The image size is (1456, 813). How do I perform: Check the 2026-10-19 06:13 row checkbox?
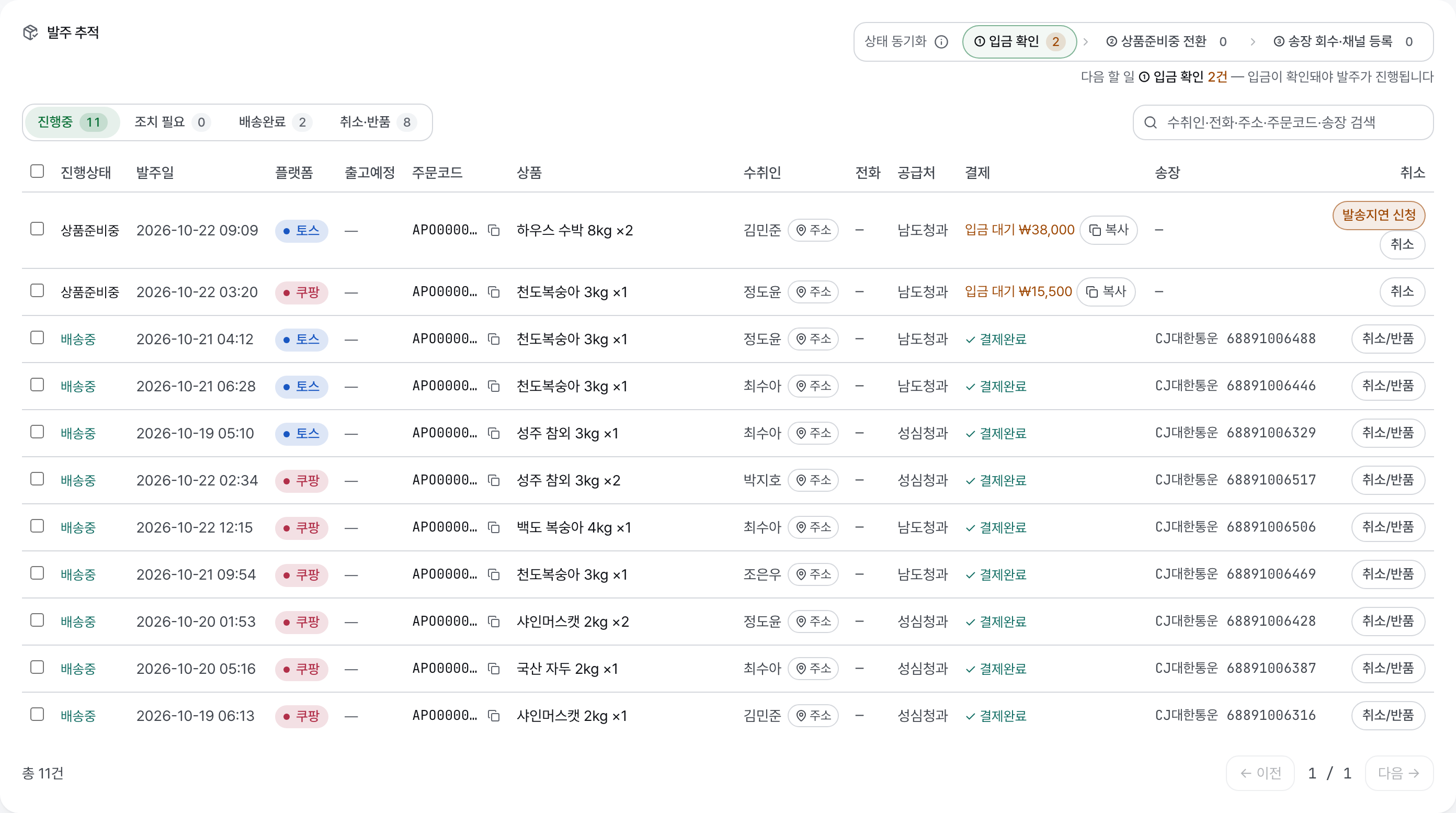[37, 714]
